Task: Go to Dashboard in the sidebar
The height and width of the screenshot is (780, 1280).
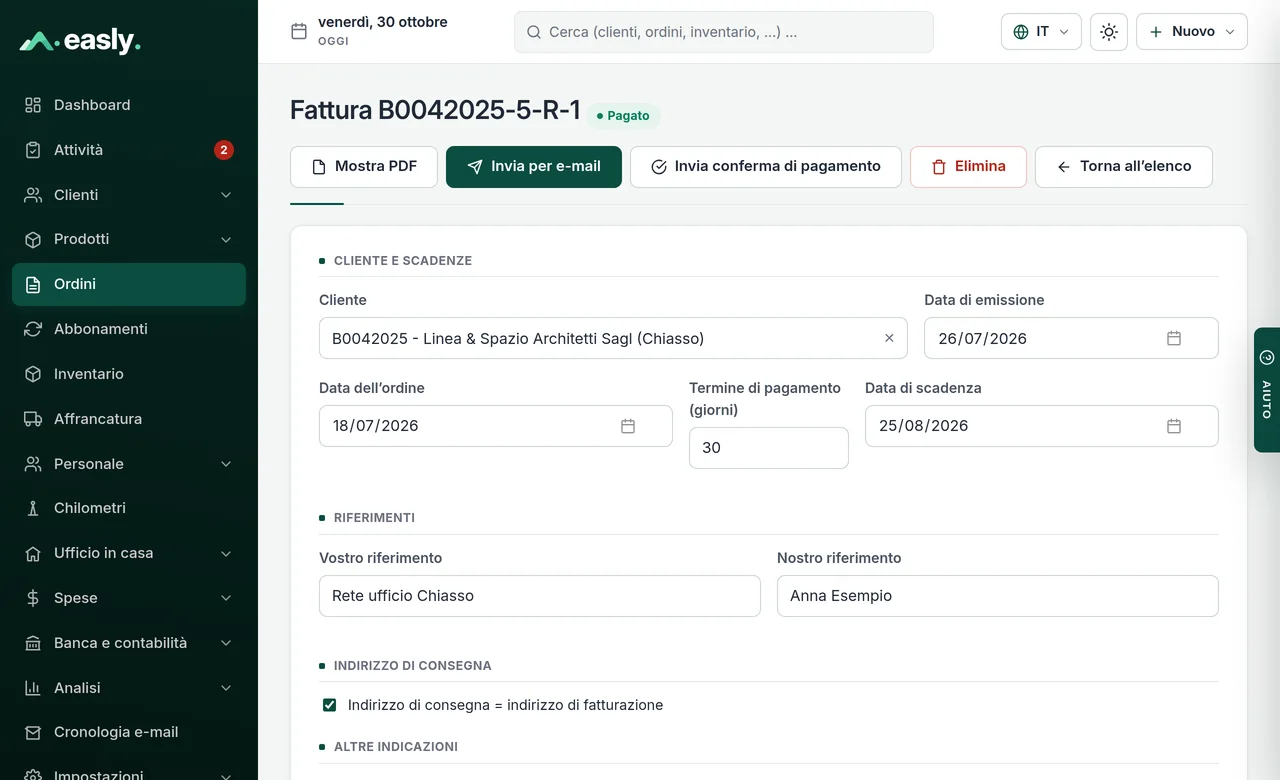Action: pyautogui.click(x=129, y=105)
